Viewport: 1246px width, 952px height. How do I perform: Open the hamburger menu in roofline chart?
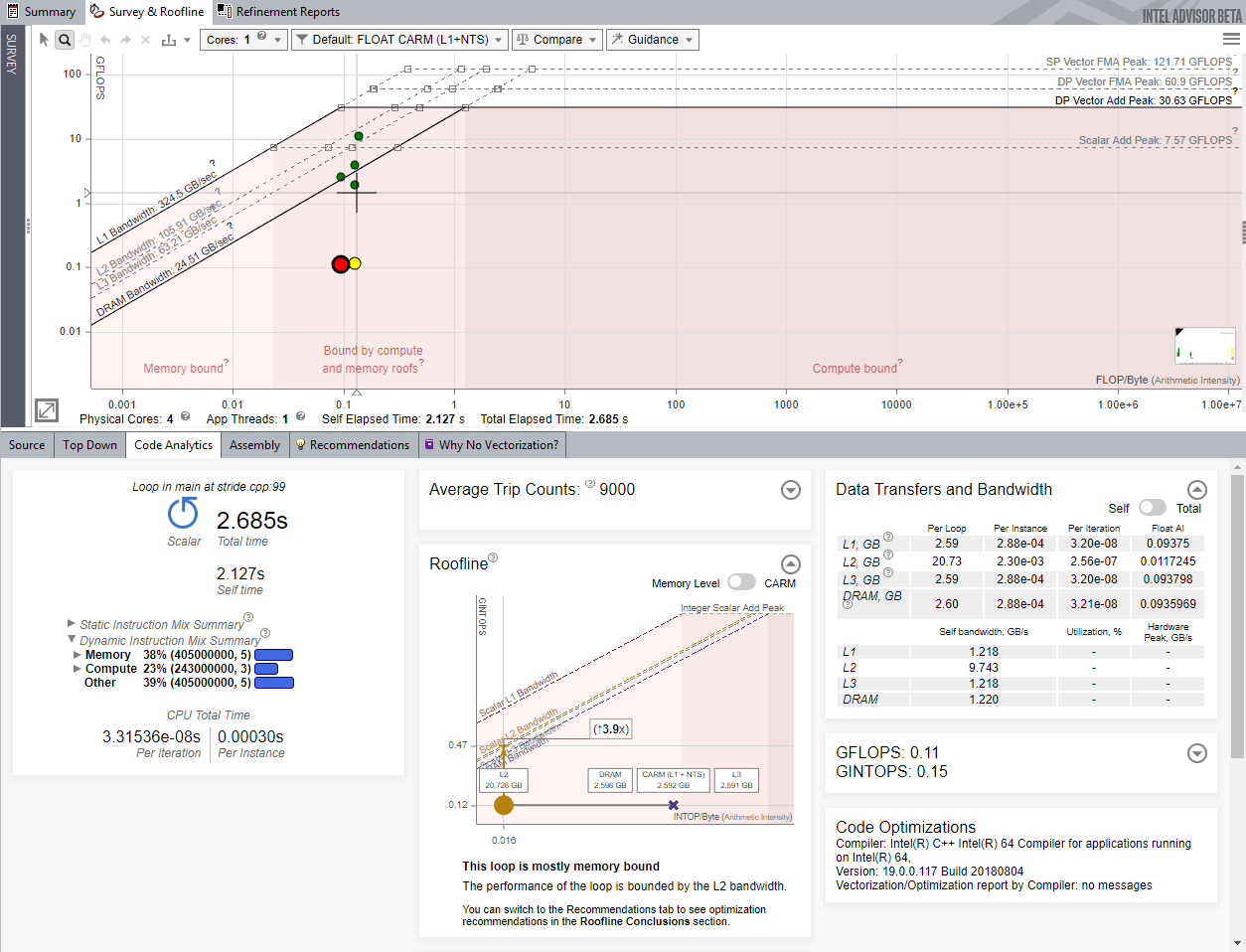[x=1231, y=40]
